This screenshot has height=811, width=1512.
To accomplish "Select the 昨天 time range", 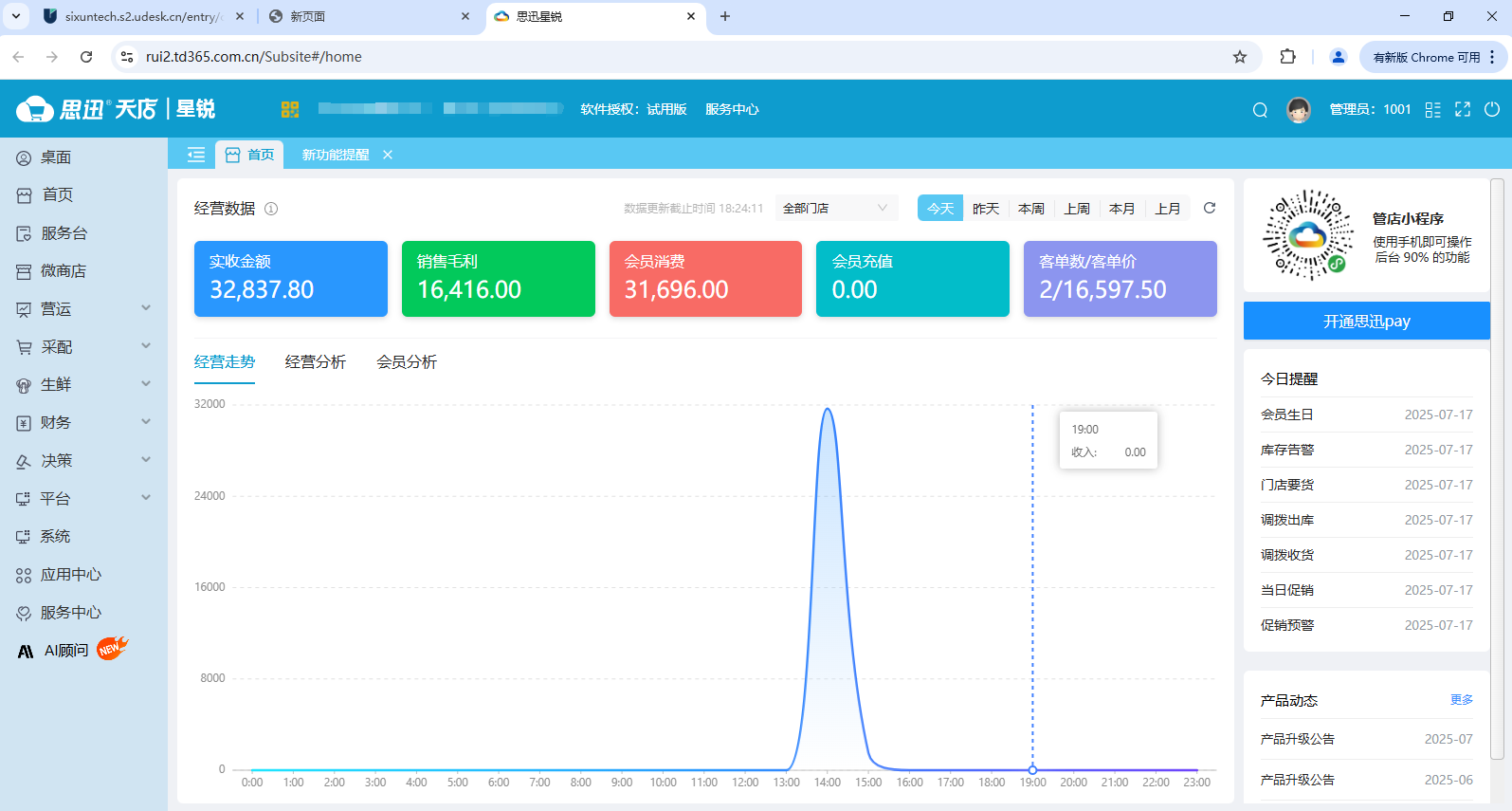I will tap(986, 208).
